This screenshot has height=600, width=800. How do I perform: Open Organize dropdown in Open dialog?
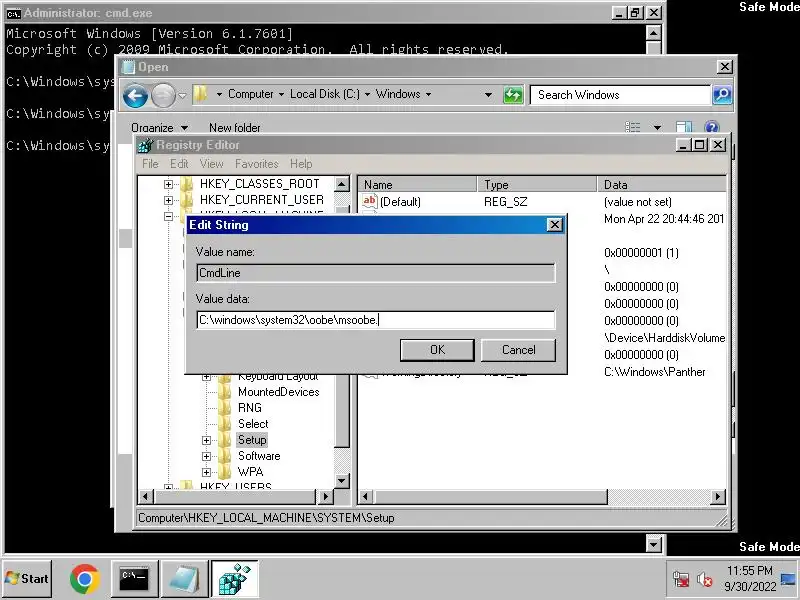pyautogui.click(x=160, y=128)
